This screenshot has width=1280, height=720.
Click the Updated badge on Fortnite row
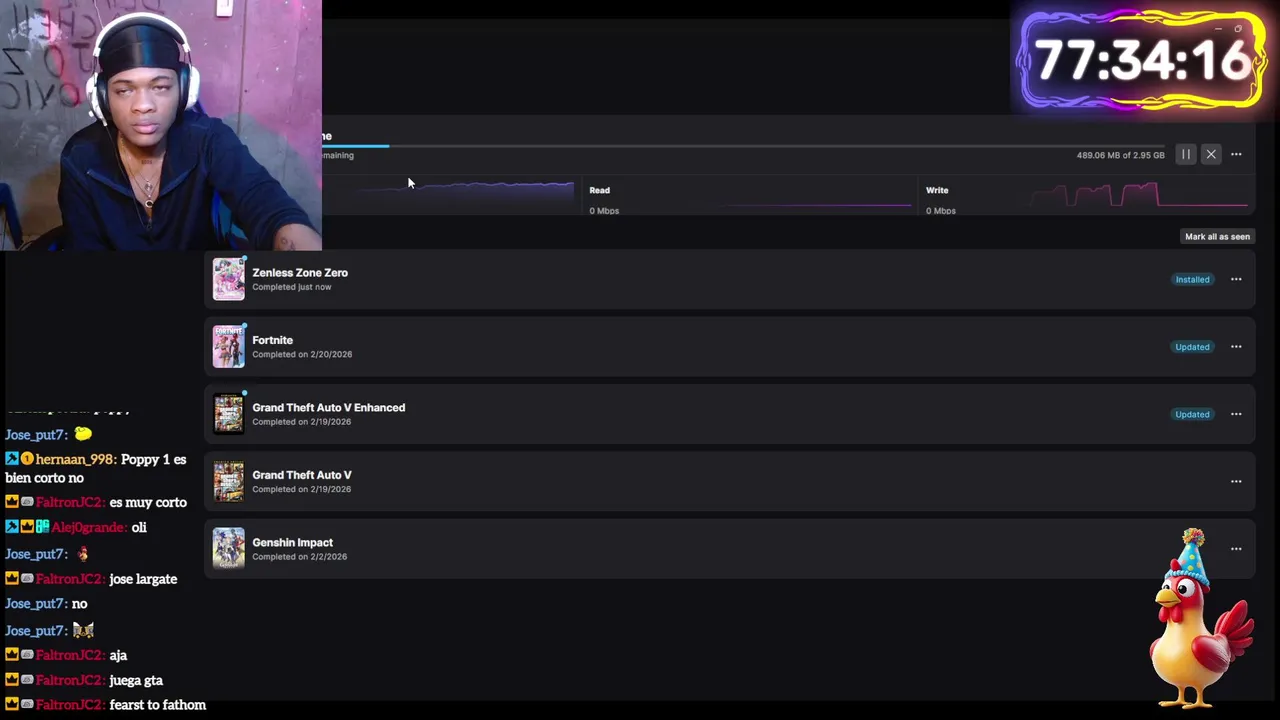click(1192, 347)
